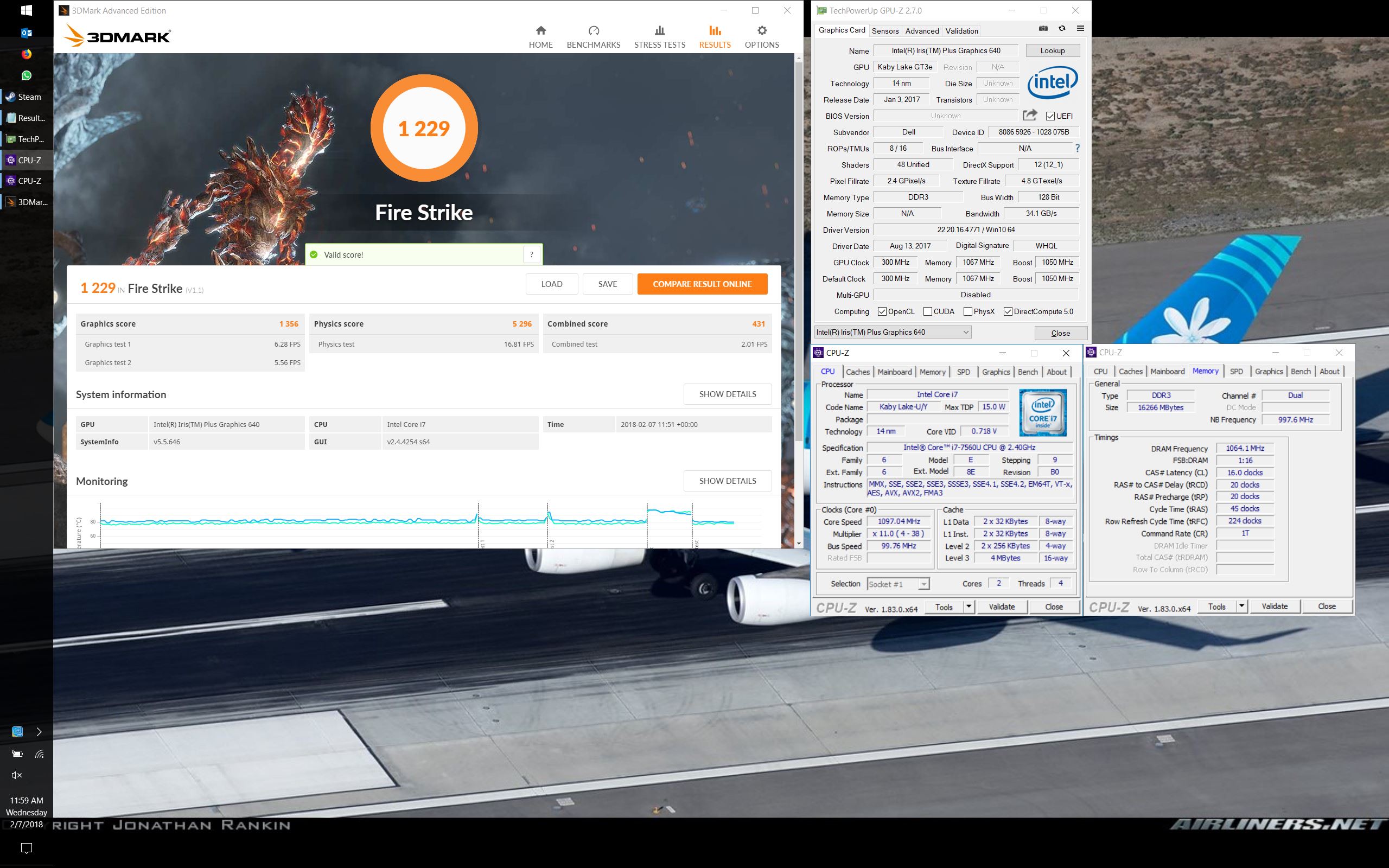Expand system tray hidden icons chevron
The image size is (1389, 868).
(39, 732)
